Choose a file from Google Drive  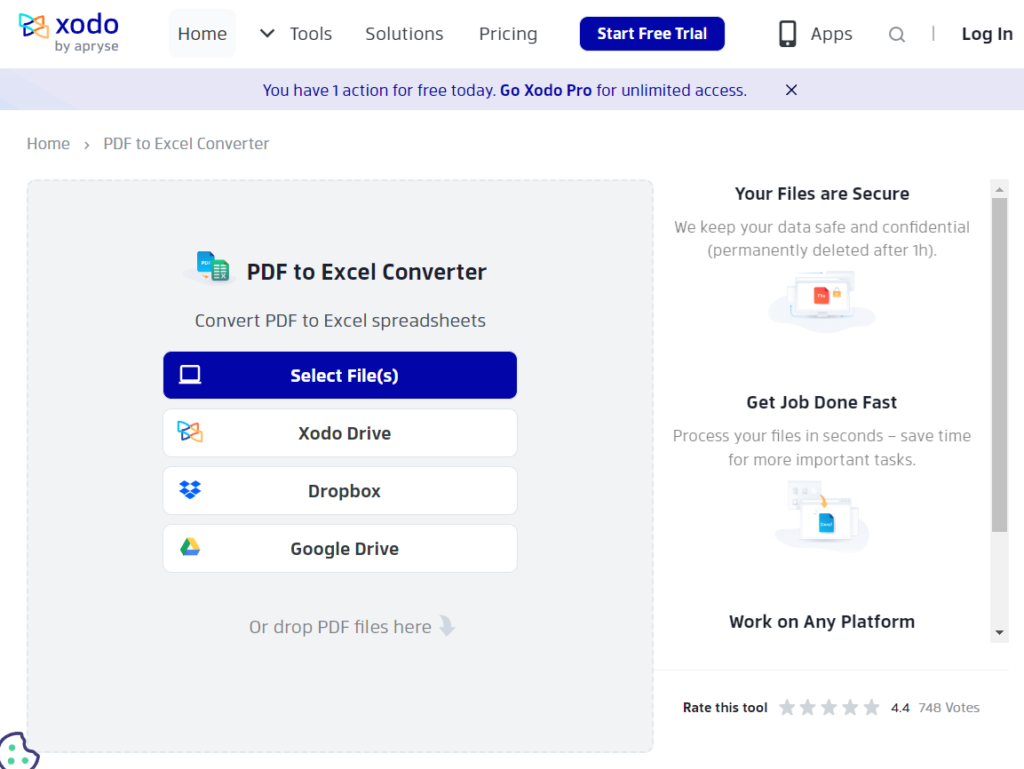click(339, 548)
